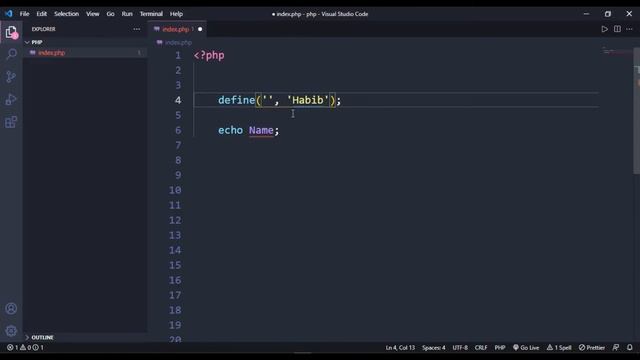
Task: Open the Help menu
Action: point(176,14)
